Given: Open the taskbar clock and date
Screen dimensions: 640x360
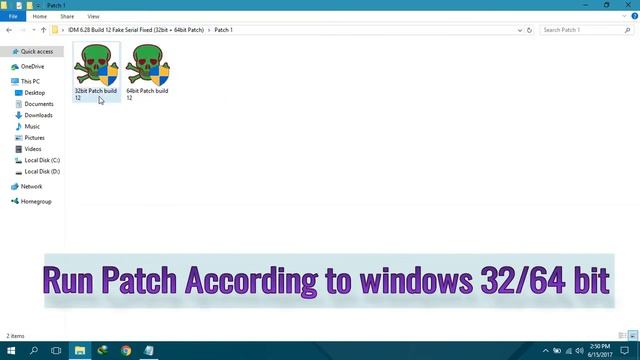Looking at the screenshot, I should 600,351.
